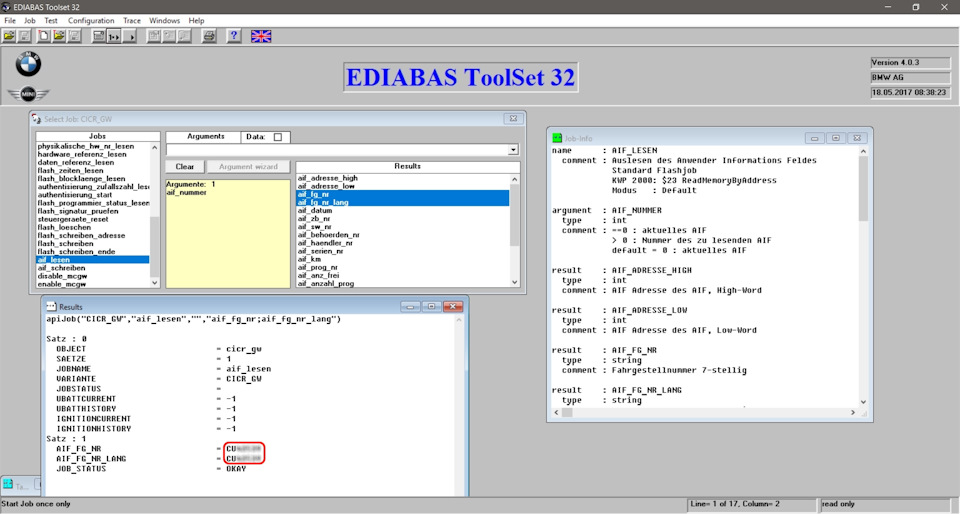Select 'aif_fg_nr_lang' in Results list
960x514 pixels.
click(403, 202)
